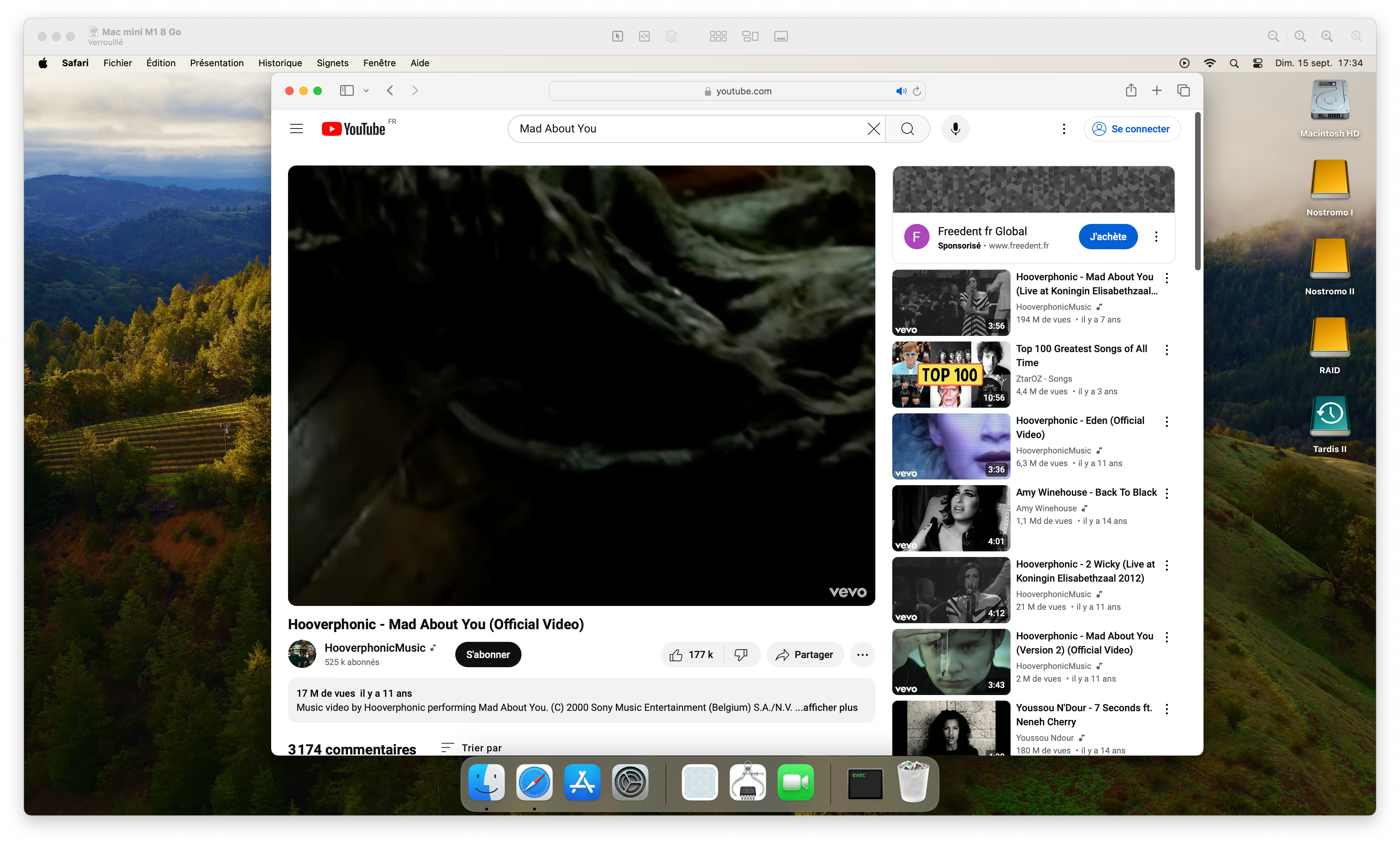This screenshot has width=1400, height=845.
Task: Open options for Back To Black video
Action: click(1167, 493)
